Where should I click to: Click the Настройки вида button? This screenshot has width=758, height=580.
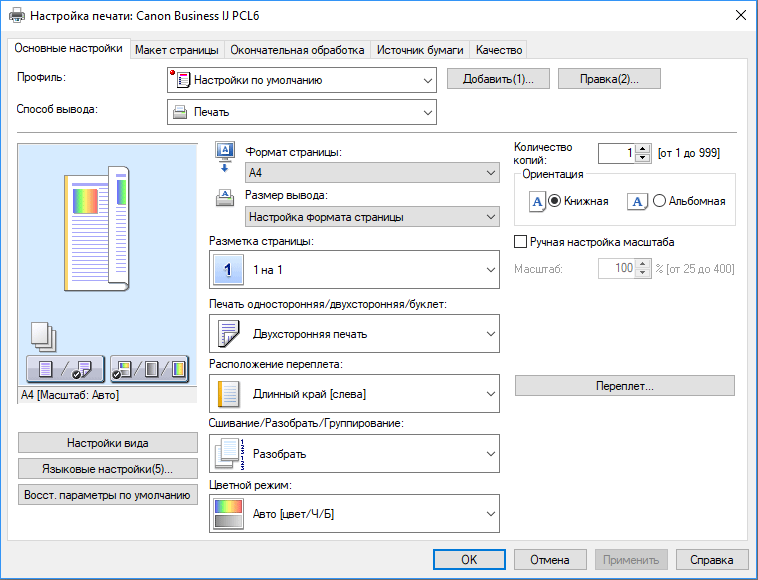(108, 443)
